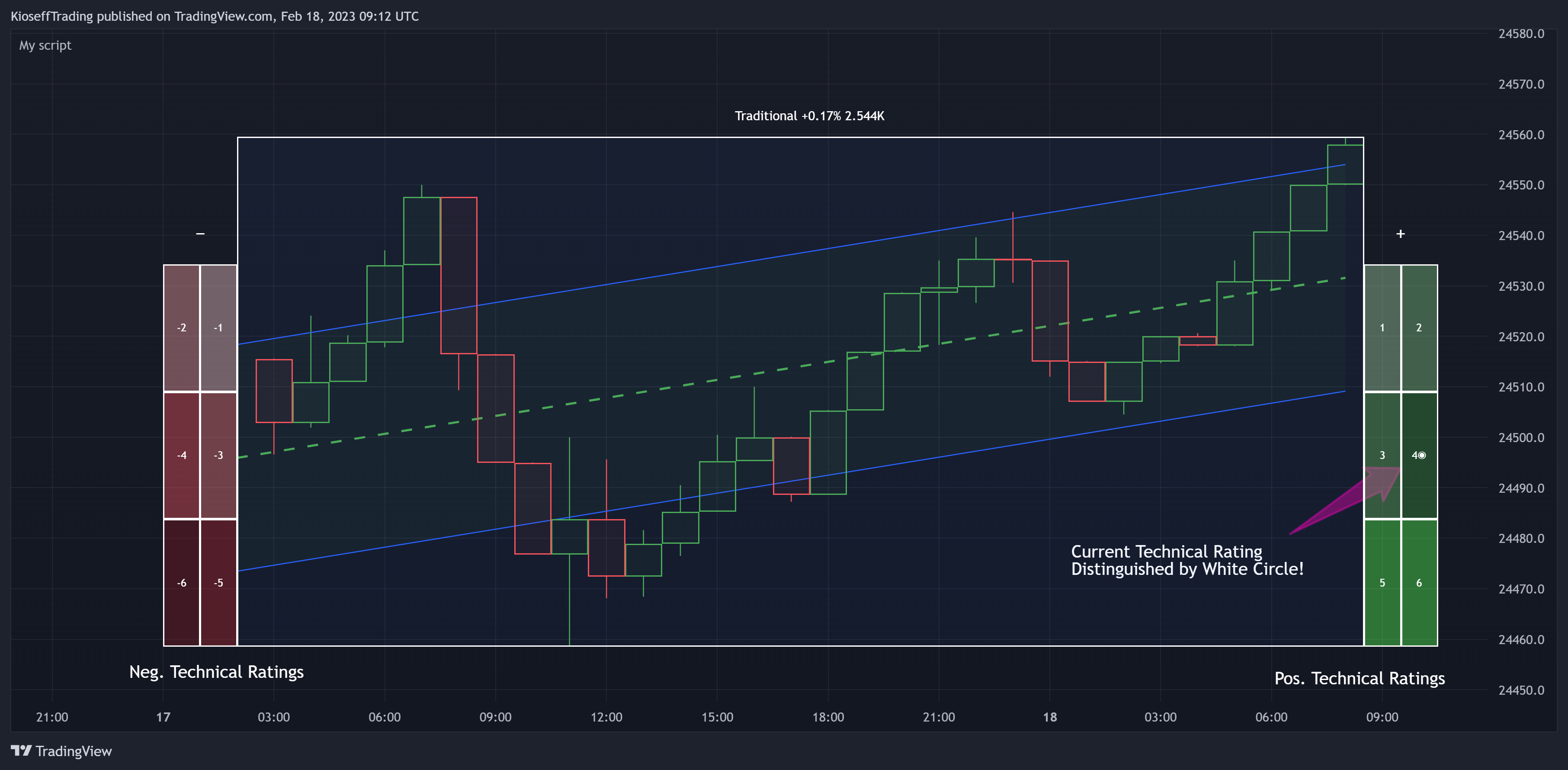Image resolution: width=1568 pixels, height=770 pixels.
Task: Click the 24520.0 price axis label
Action: coord(1521,337)
